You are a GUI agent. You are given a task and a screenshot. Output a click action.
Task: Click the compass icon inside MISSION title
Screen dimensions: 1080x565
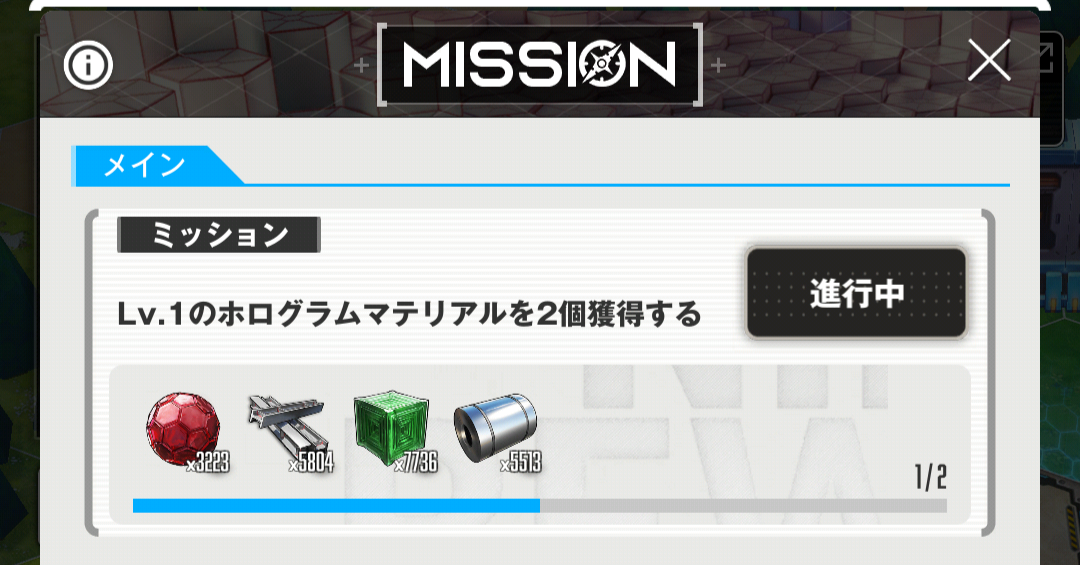pyautogui.click(x=601, y=65)
